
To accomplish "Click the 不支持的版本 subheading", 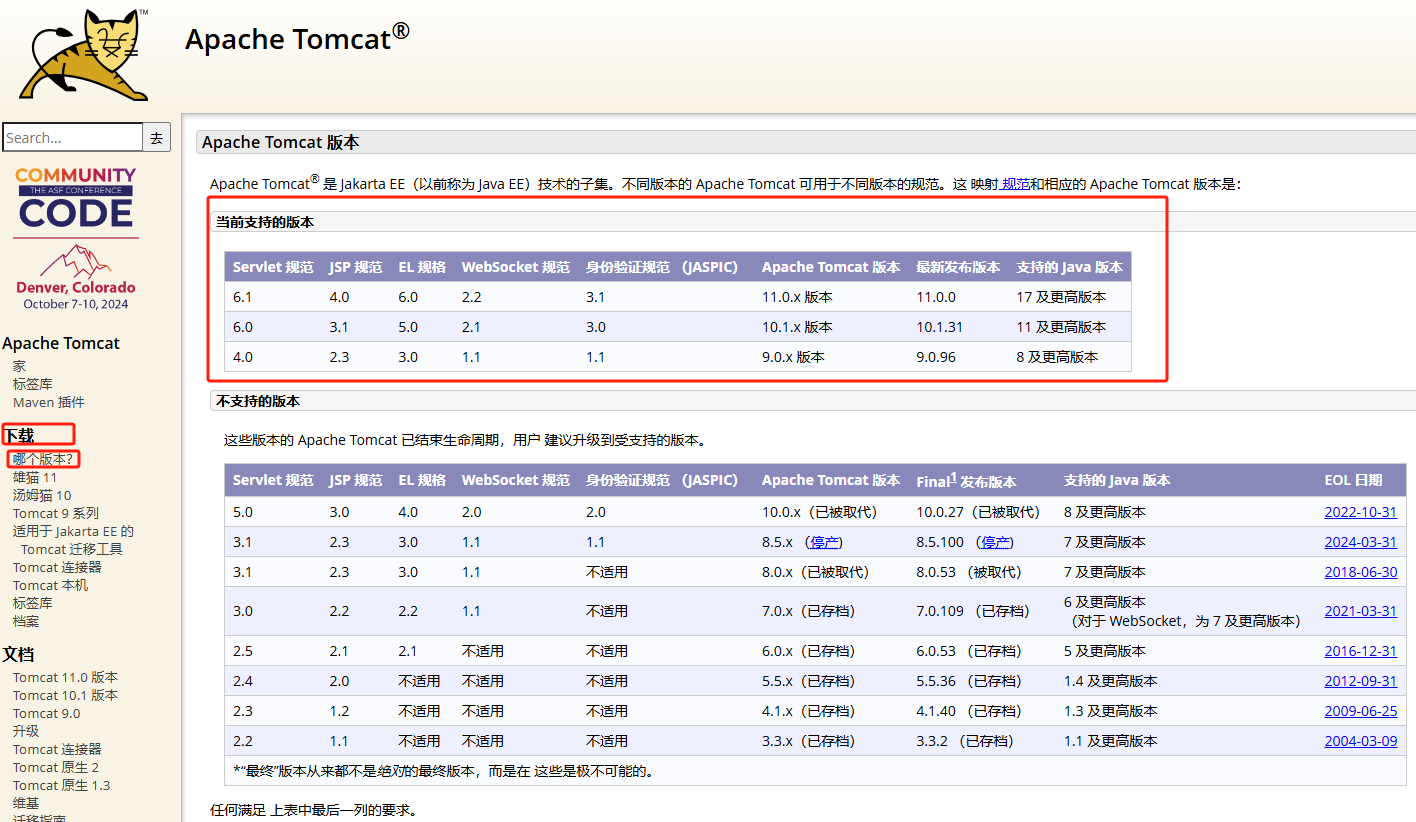I will pos(258,401).
